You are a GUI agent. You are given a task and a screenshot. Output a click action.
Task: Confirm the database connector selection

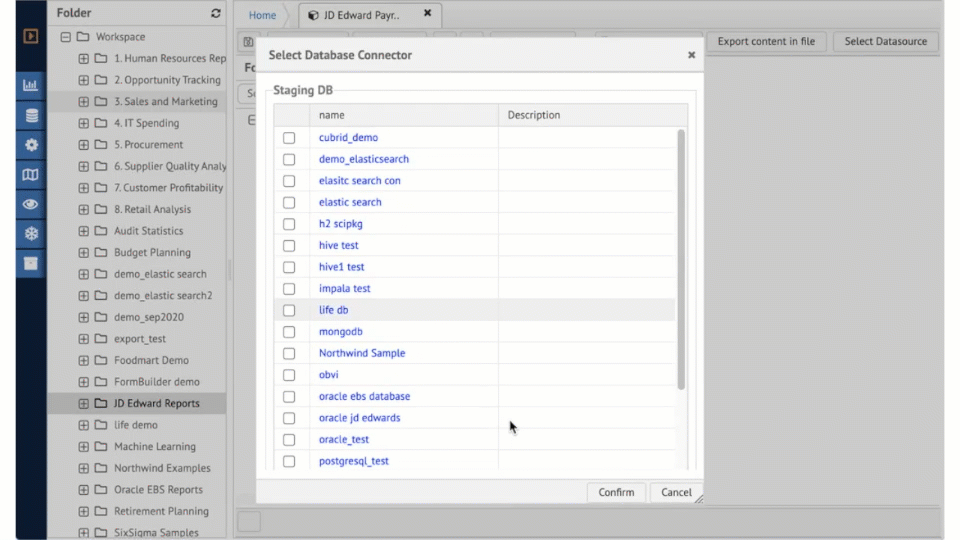coord(616,492)
